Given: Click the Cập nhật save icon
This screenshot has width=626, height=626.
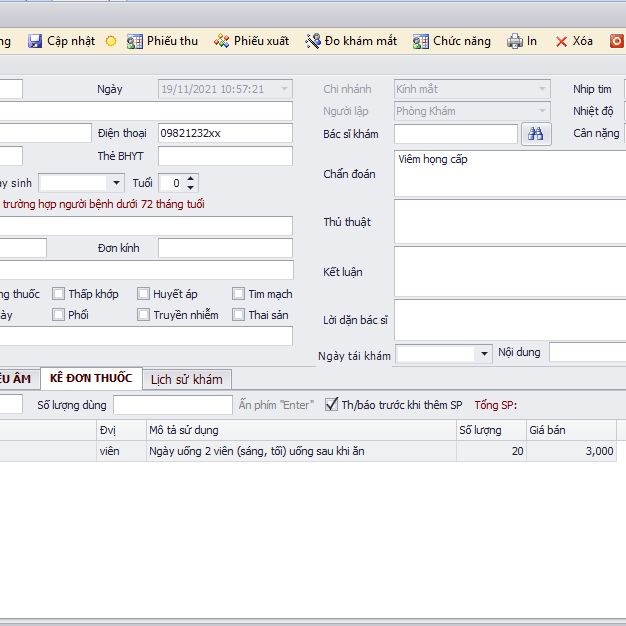Looking at the screenshot, I should click(x=35, y=41).
